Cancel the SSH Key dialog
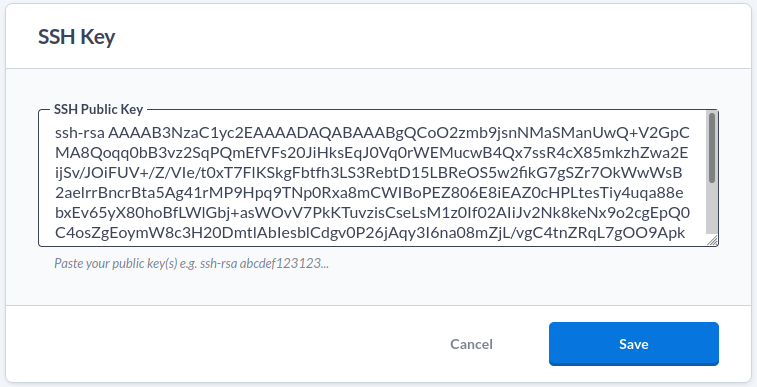The image size is (757, 387). point(471,344)
